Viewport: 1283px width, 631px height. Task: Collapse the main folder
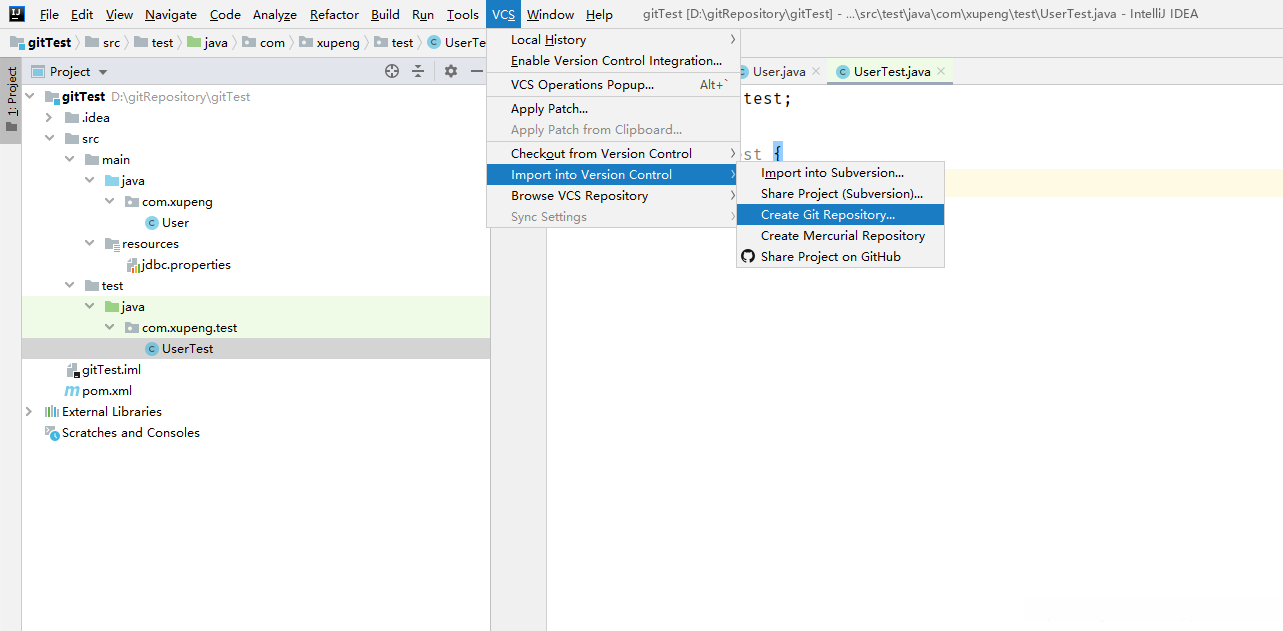click(x=69, y=160)
